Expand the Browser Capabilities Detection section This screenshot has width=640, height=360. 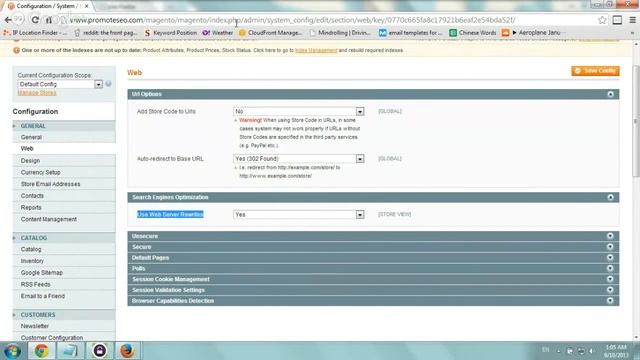(610, 300)
